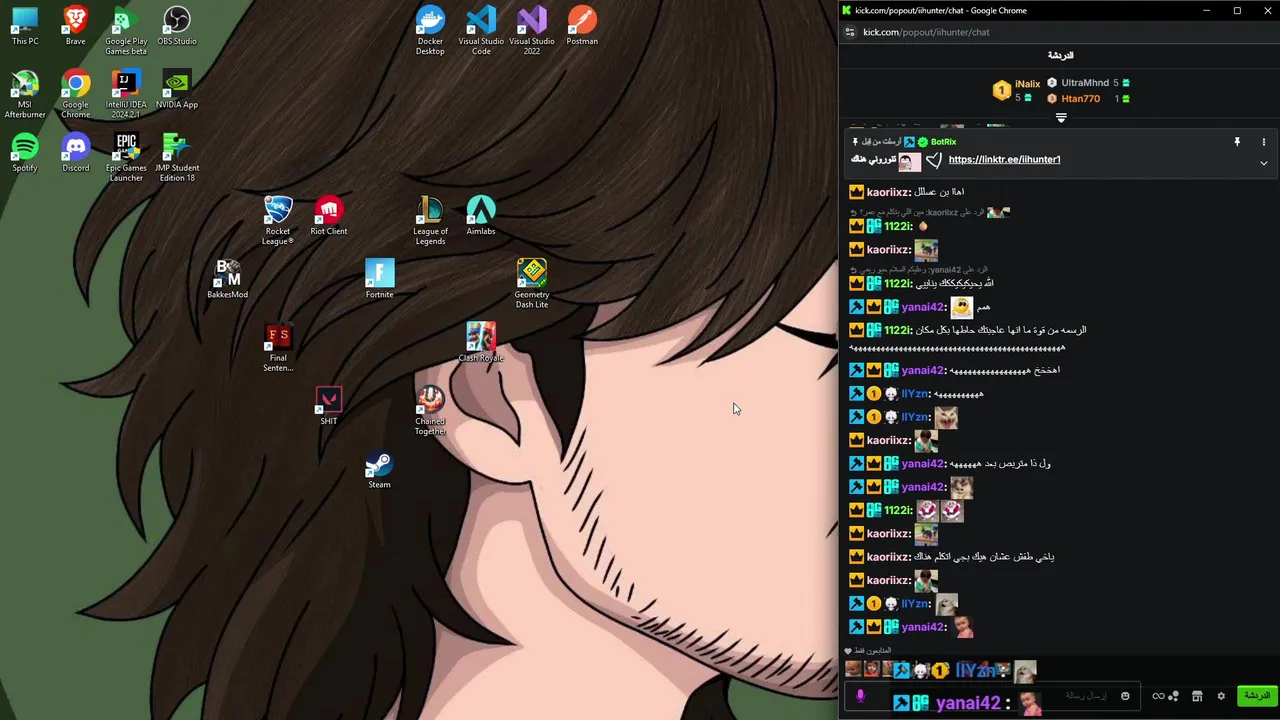Screen dimensions: 1280x720
Task: Select Rocket League desktop icon
Action: pos(278,220)
